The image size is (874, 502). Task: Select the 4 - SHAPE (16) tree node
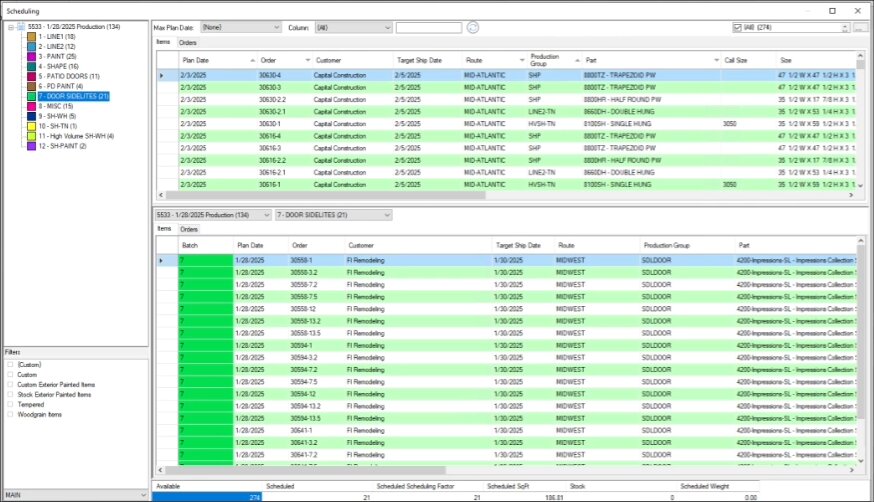click(59, 67)
